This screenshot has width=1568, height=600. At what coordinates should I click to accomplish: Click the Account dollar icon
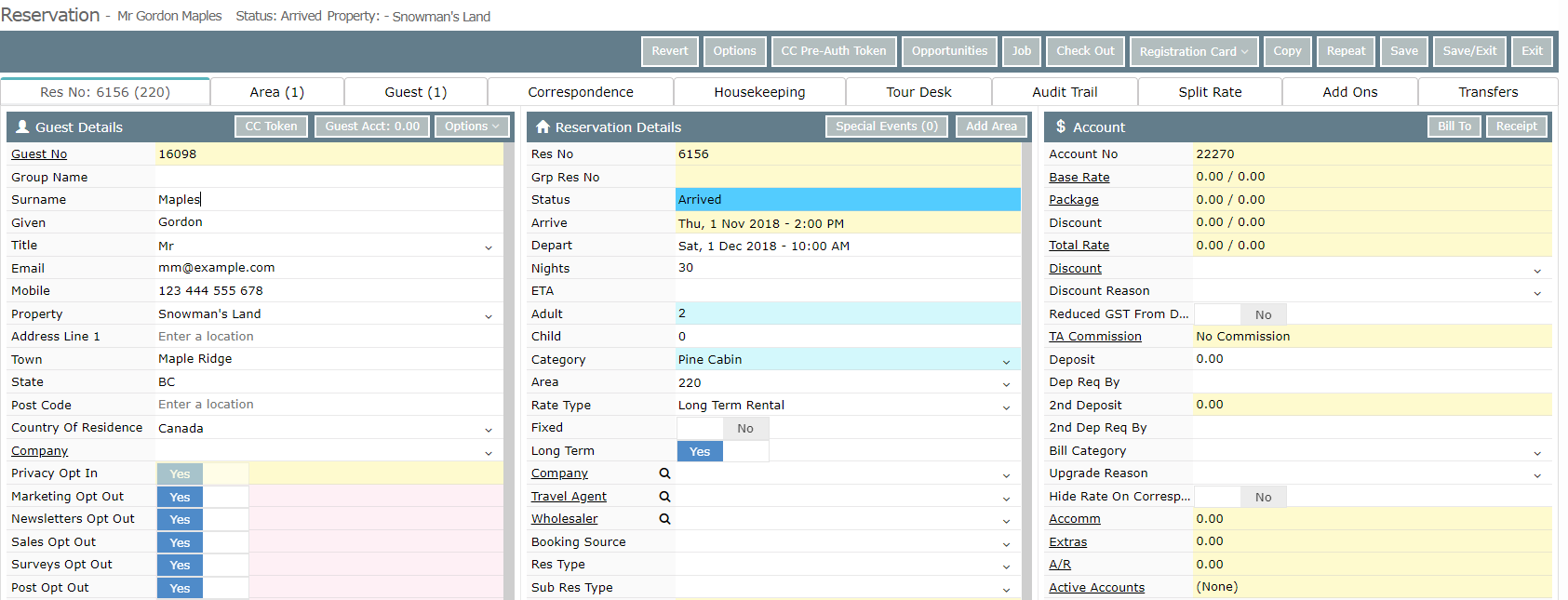coord(1061,127)
